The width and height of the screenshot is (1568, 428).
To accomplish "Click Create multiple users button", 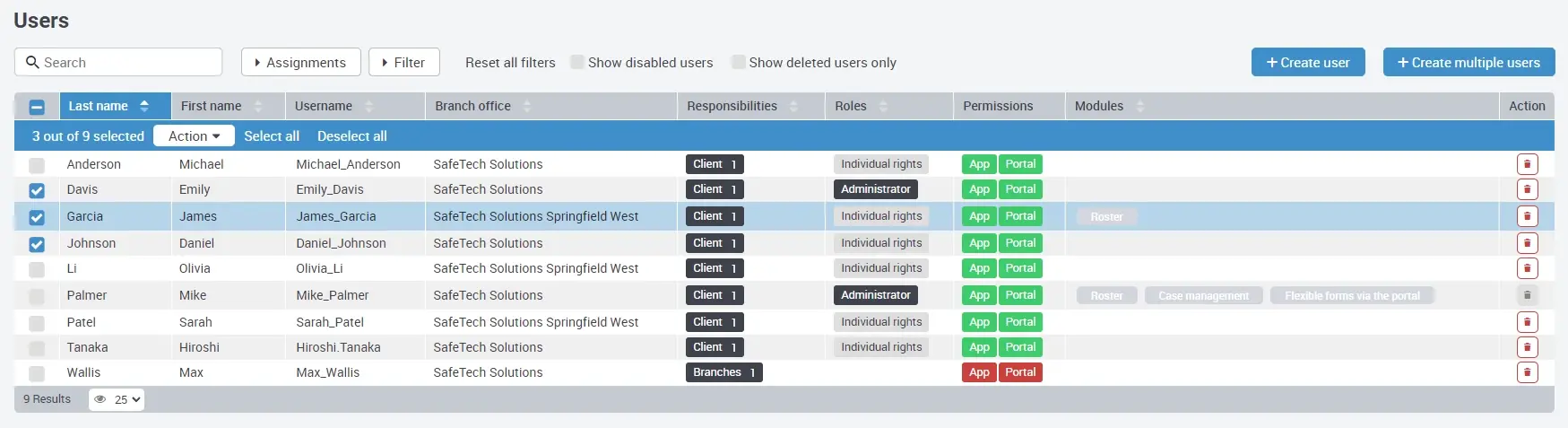I will pos(1468,62).
